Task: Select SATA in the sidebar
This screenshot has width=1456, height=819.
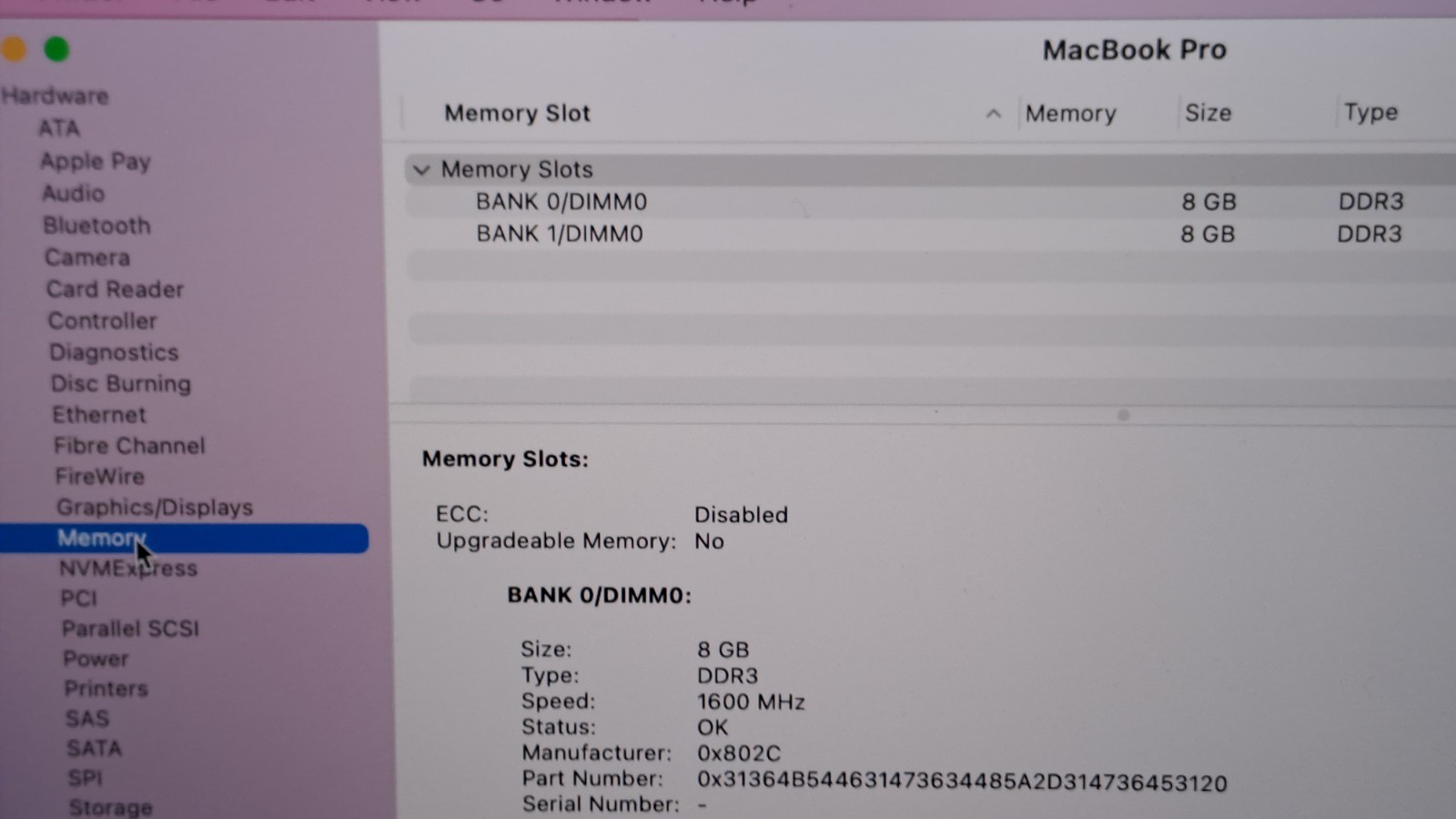Action: pyautogui.click(x=94, y=748)
